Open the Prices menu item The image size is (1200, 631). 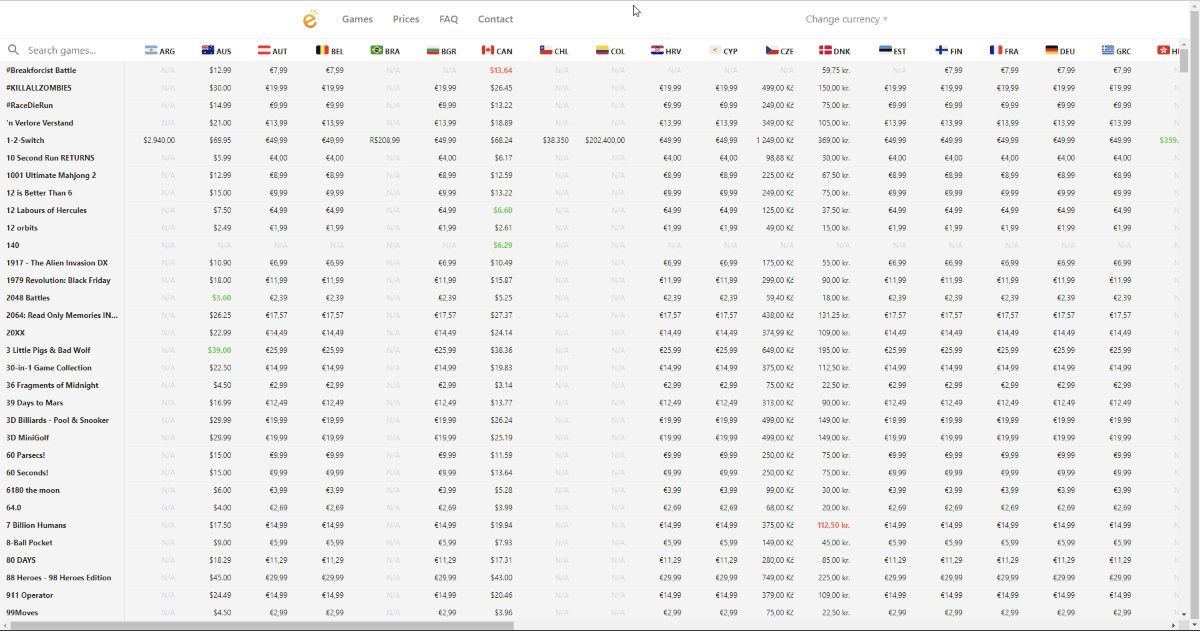[406, 19]
